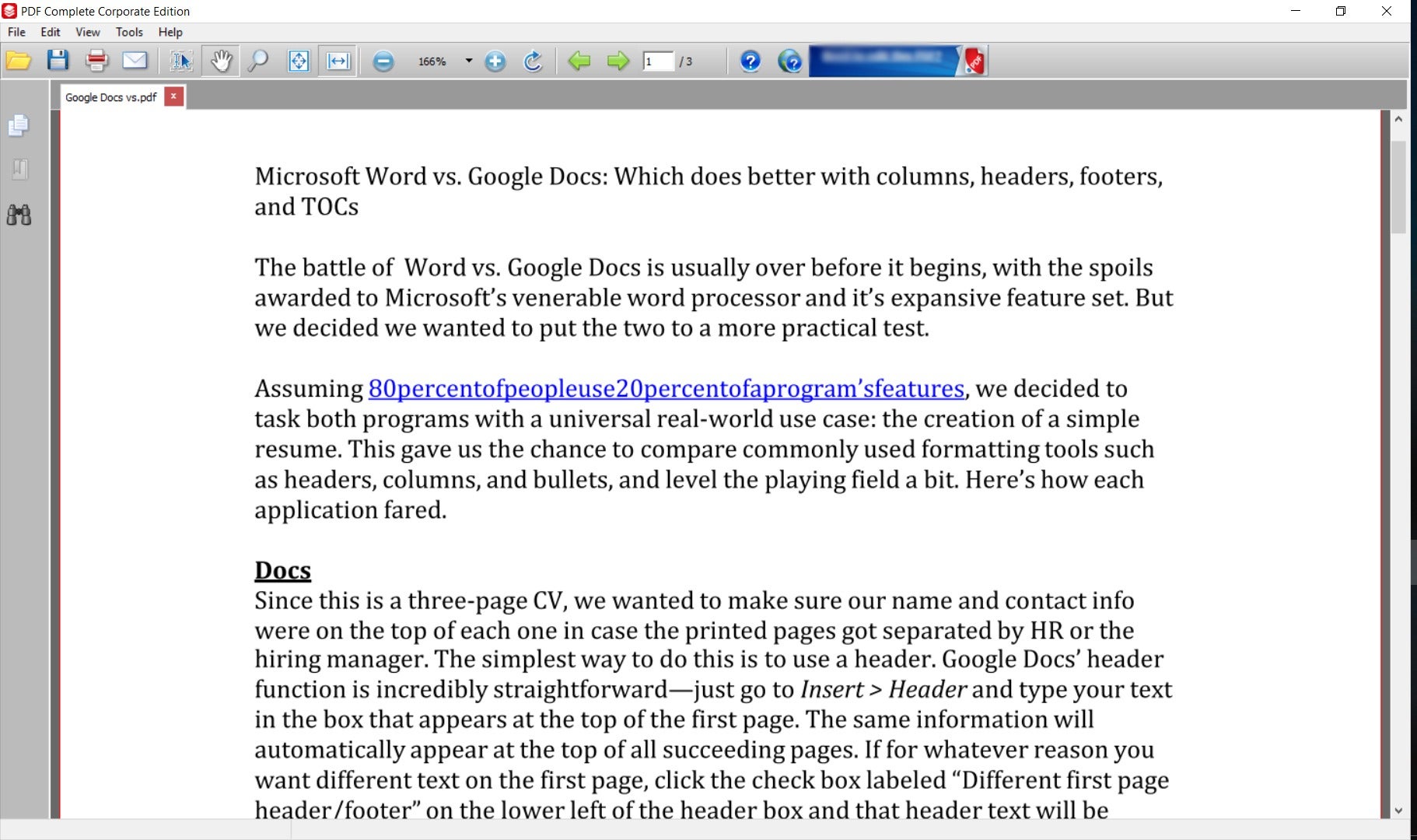Print the document with the printer icon
Screen dimensions: 1417x840
point(96,61)
